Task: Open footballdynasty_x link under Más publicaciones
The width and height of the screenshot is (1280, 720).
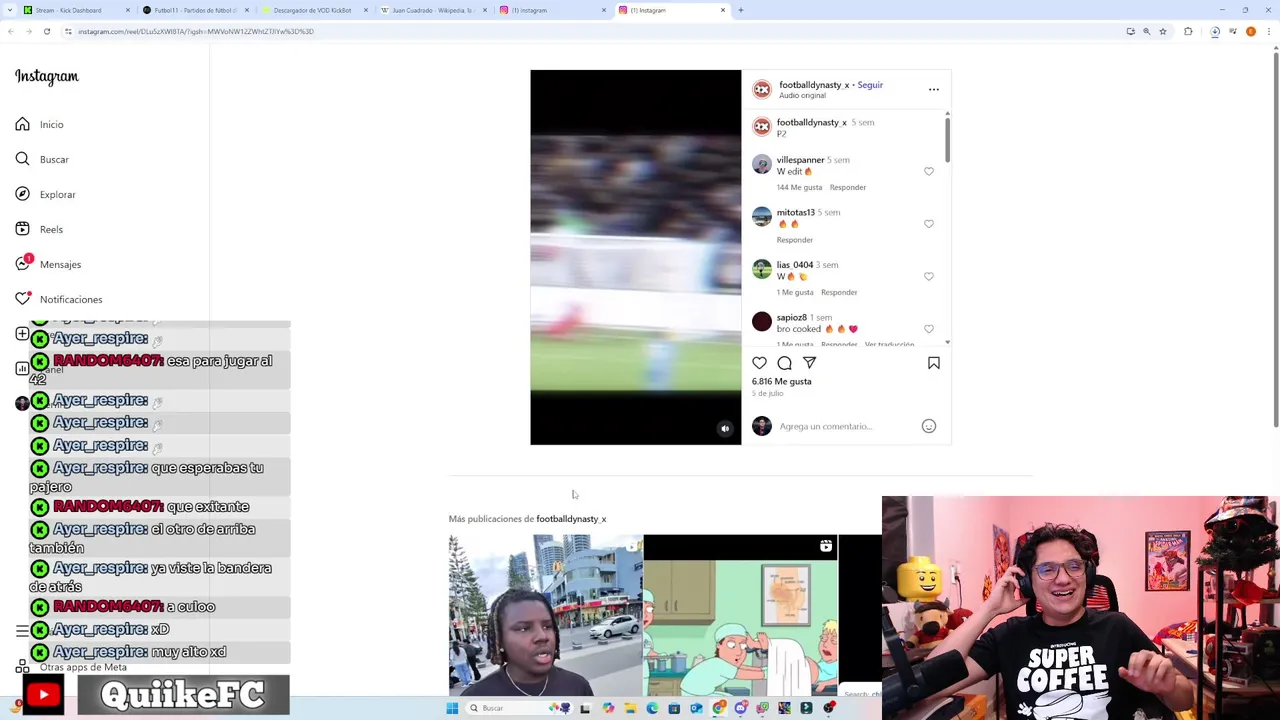Action: 571,519
